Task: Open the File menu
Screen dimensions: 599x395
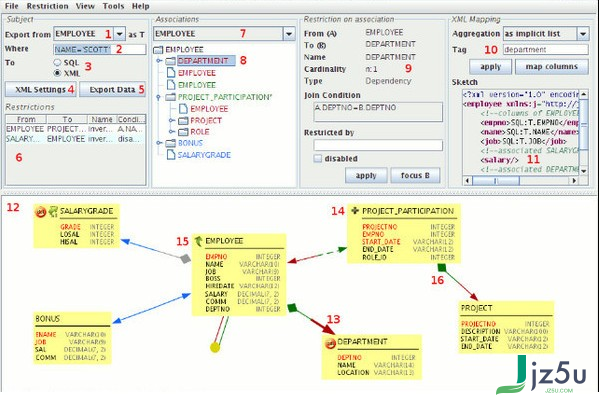Action: (x=11, y=6)
